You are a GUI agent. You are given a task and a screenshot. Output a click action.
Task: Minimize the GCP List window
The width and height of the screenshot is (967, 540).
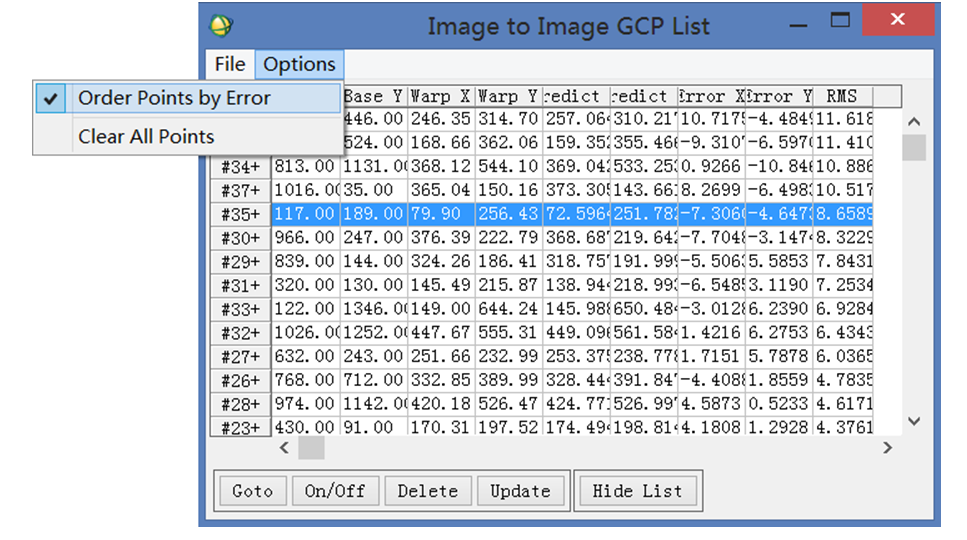pyautogui.click(x=798, y=23)
